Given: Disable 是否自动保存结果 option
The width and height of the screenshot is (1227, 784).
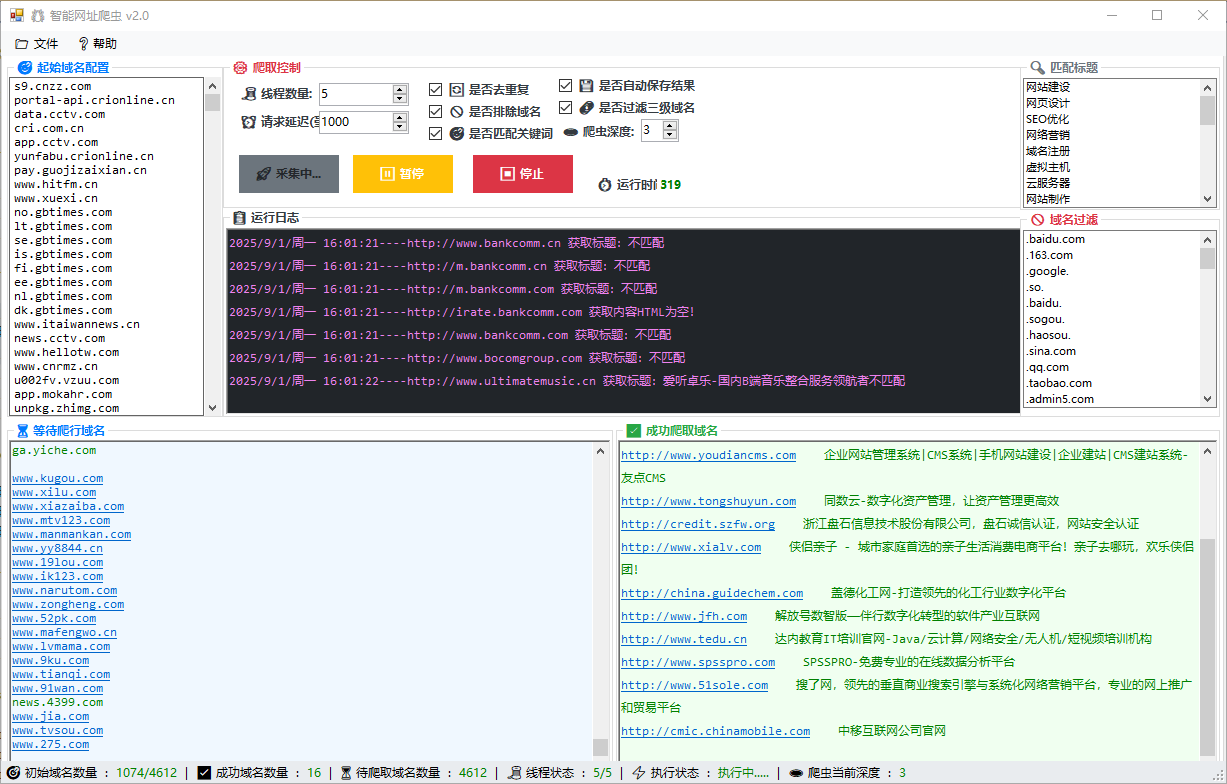Looking at the screenshot, I should (566, 85).
